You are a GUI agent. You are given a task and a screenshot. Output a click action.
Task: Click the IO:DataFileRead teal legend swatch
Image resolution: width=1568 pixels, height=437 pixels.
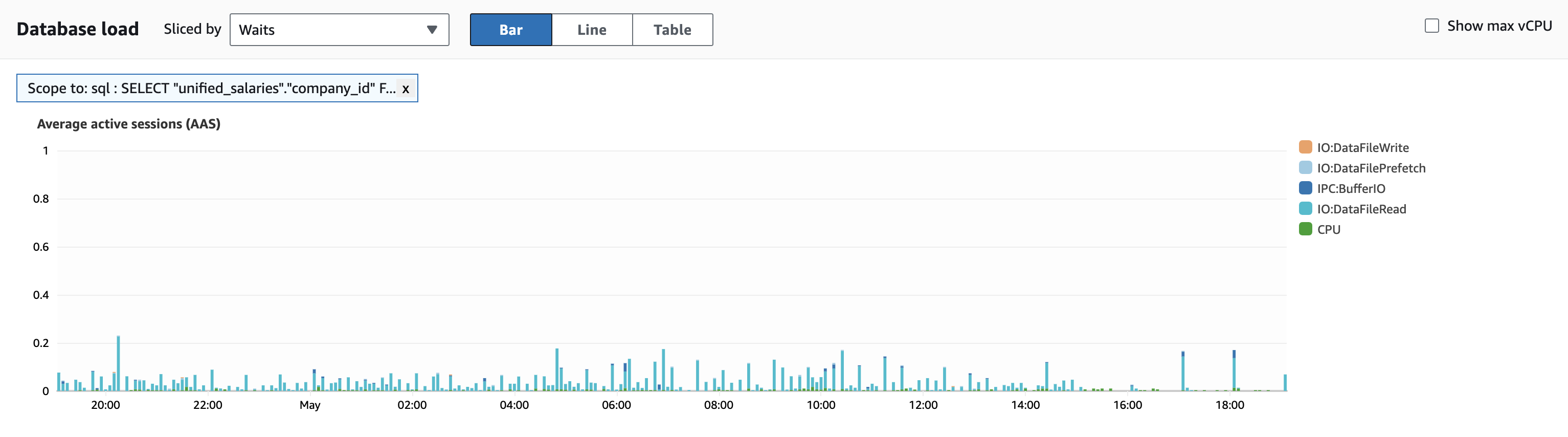tap(1305, 209)
